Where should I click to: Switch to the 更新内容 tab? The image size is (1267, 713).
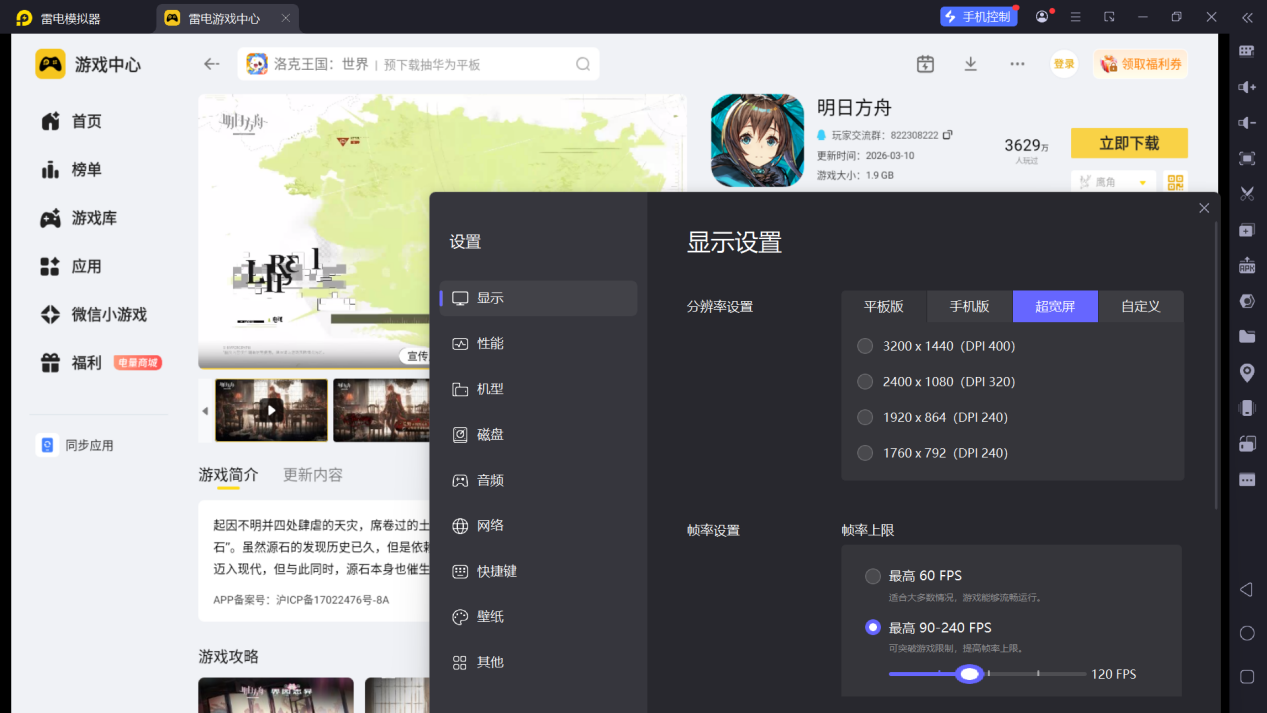coord(313,475)
